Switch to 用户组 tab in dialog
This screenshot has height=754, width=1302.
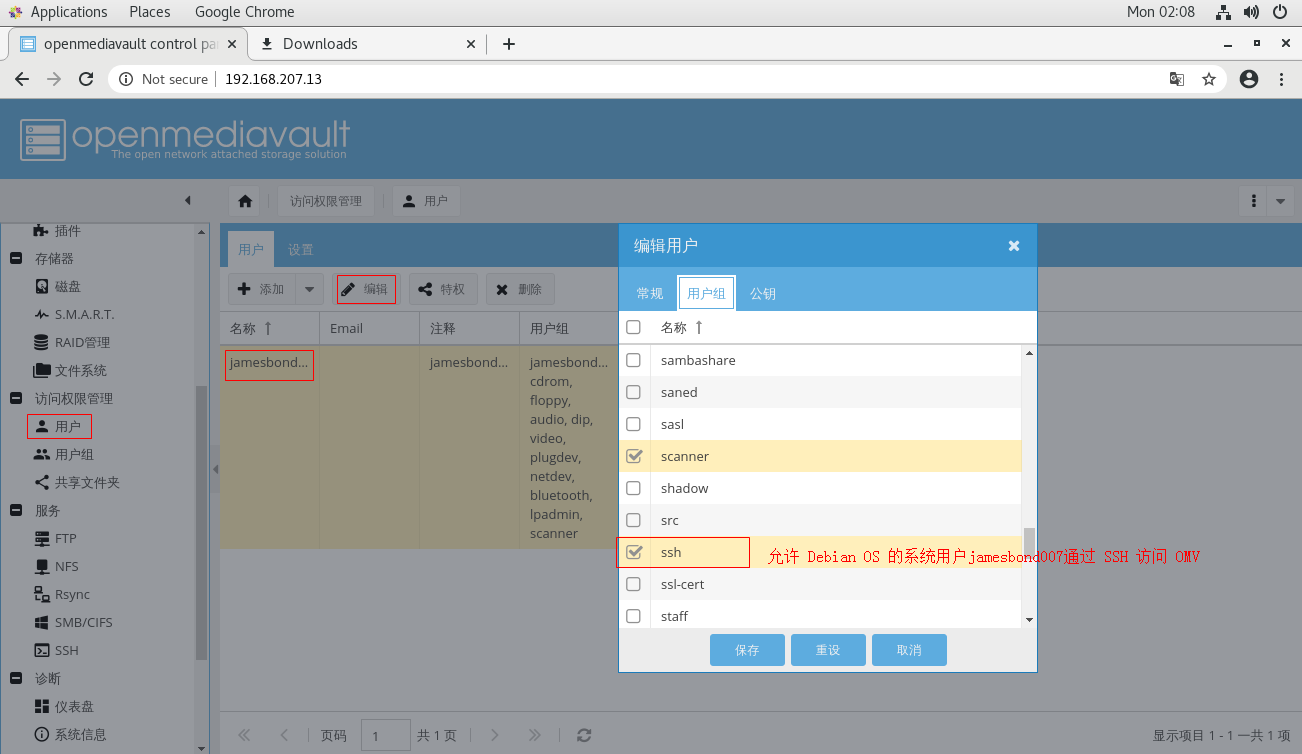click(706, 293)
